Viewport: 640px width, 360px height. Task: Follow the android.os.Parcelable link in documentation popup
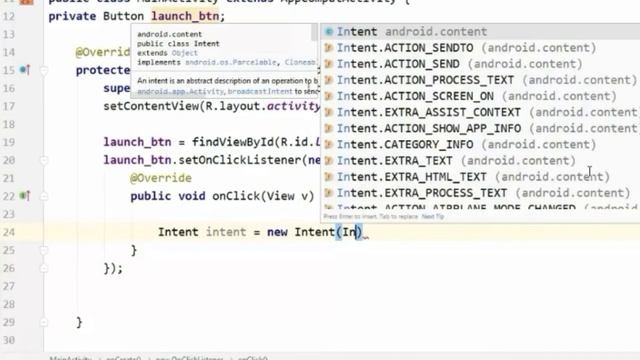point(231,62)
